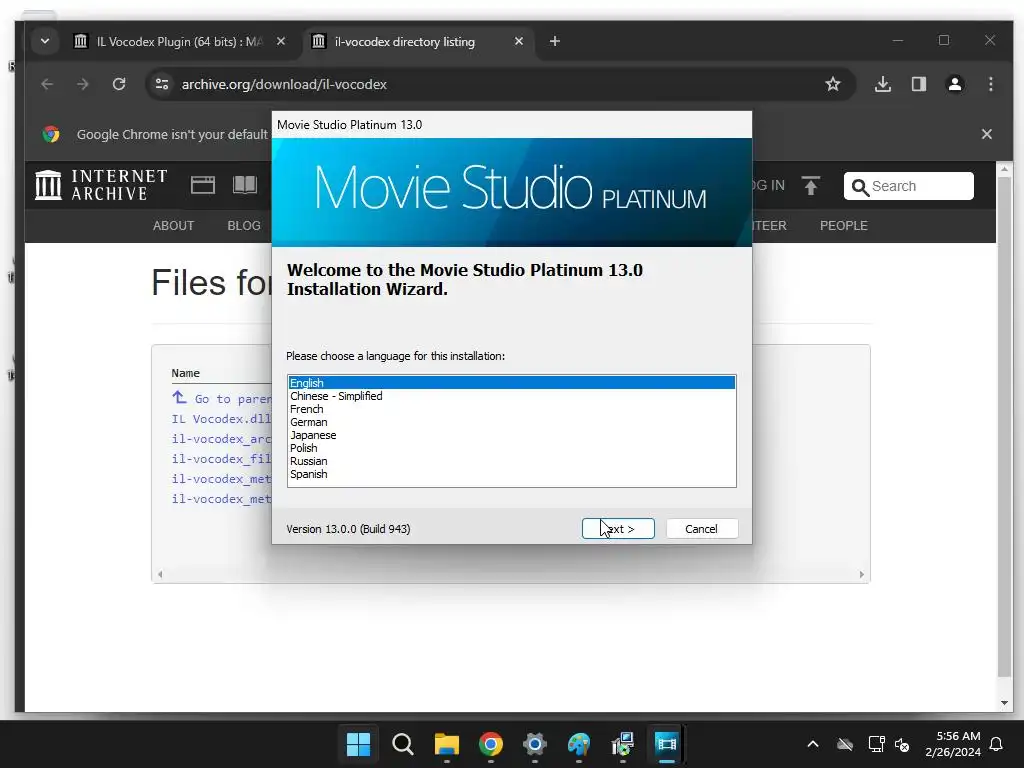The height and width of the screenshot is (768, 1024).
Task: Click the taskbar clock and date
Action: tap(953, 744)
